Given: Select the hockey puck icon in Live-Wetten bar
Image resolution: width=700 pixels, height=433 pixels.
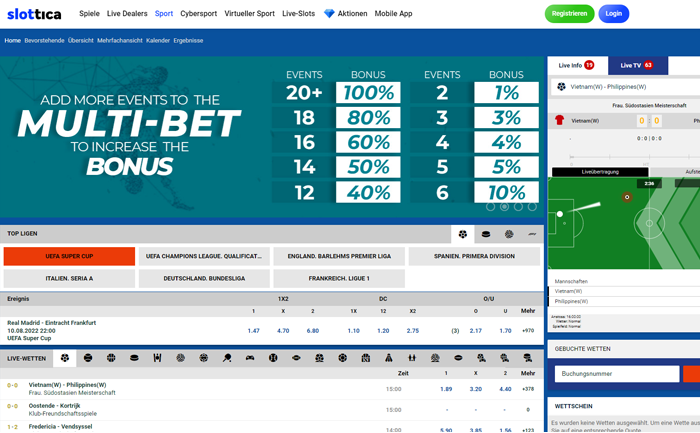Looking at the screenshot, I should point(134,358).
